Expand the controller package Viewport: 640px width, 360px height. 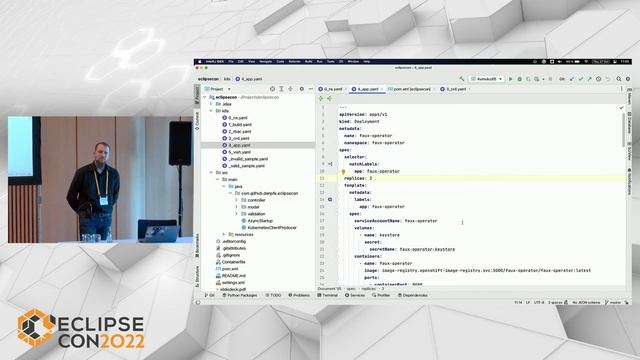tap(236, 200)
